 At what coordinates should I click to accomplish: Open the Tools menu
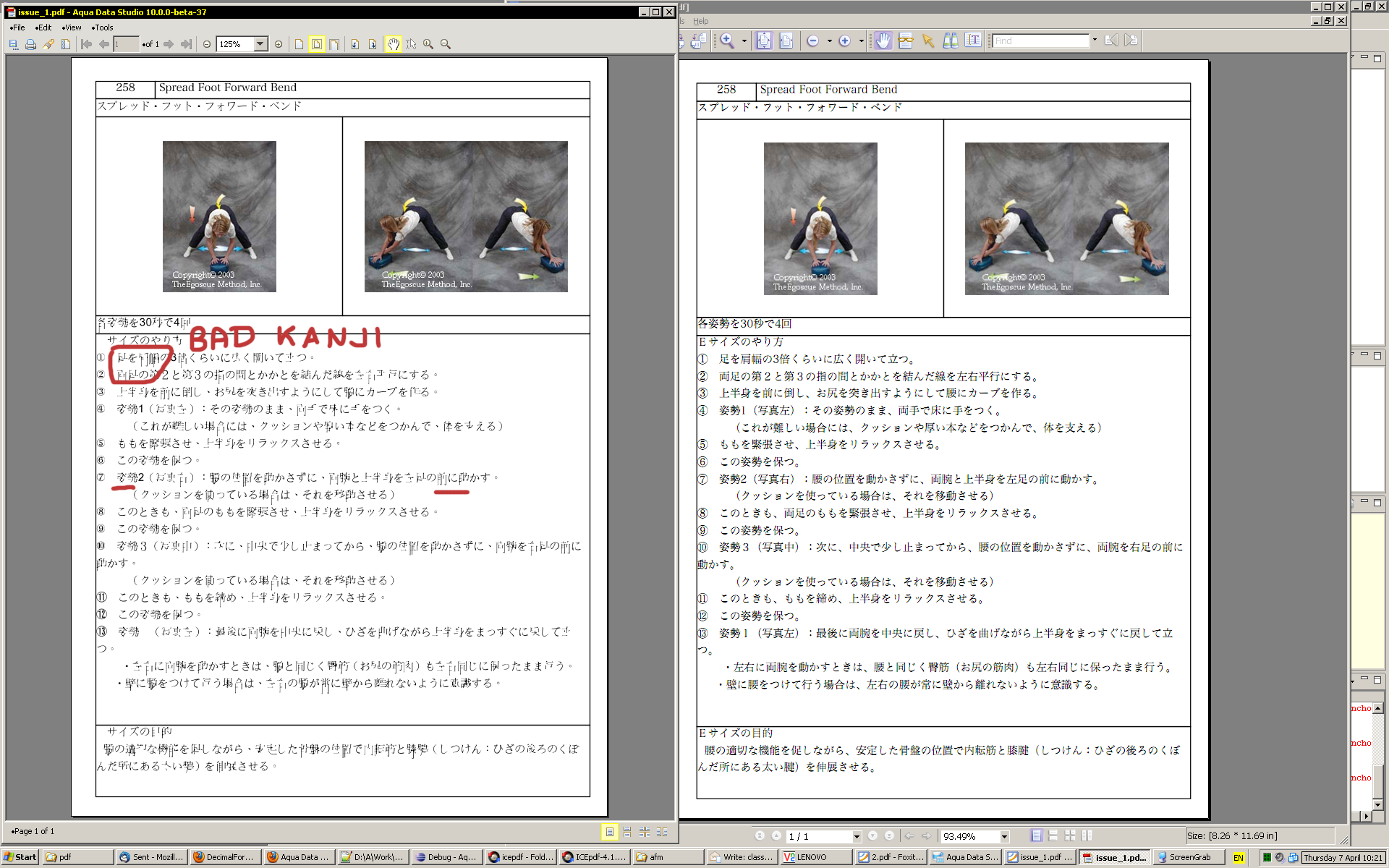tap(103, 27)
